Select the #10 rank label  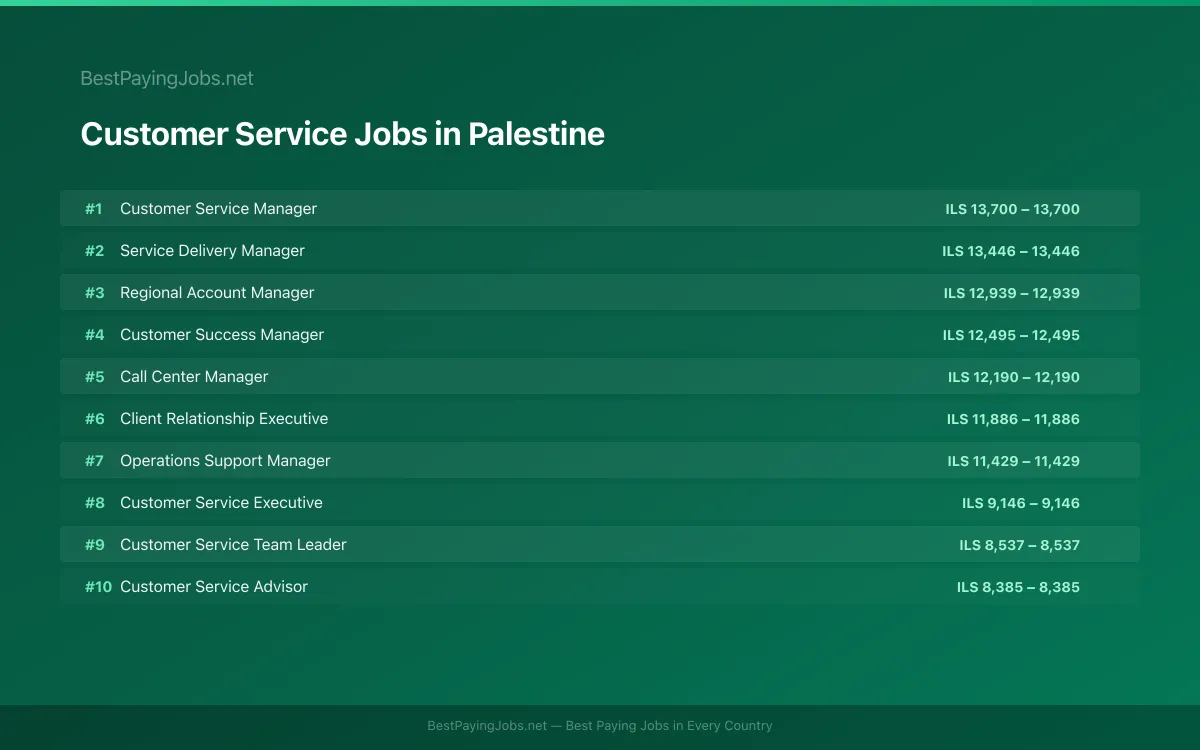(x=98, y=587)
